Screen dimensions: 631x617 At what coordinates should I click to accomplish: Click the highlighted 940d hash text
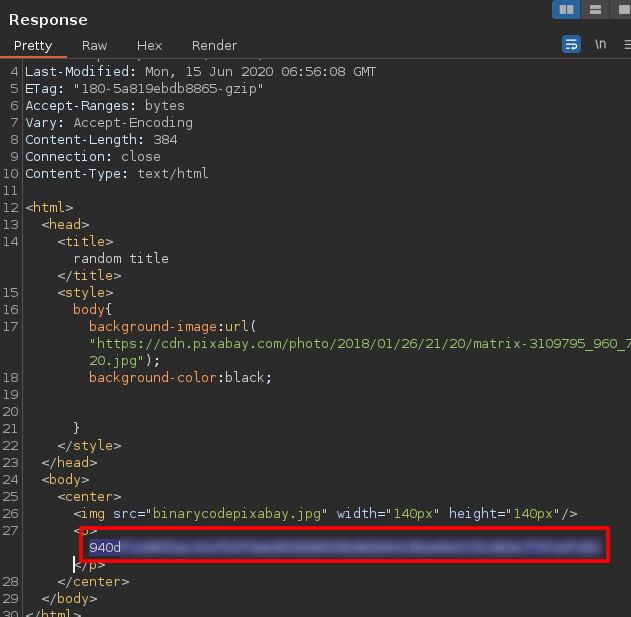[105, 548]
